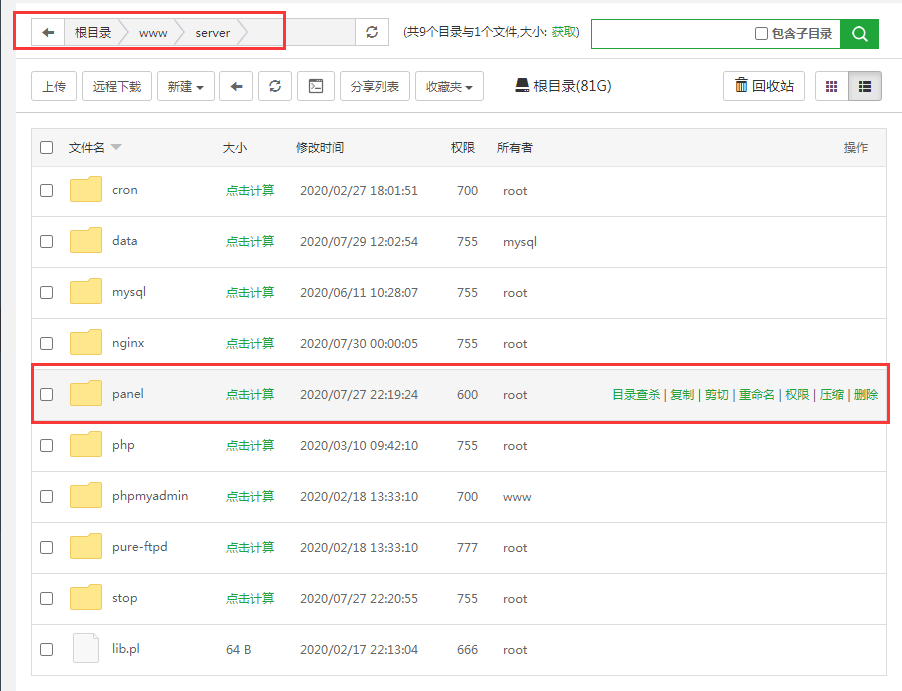The image size is (902, 691).
Task: Click 点击计算 for pure-ftpd folder
Action: point(250,548)
